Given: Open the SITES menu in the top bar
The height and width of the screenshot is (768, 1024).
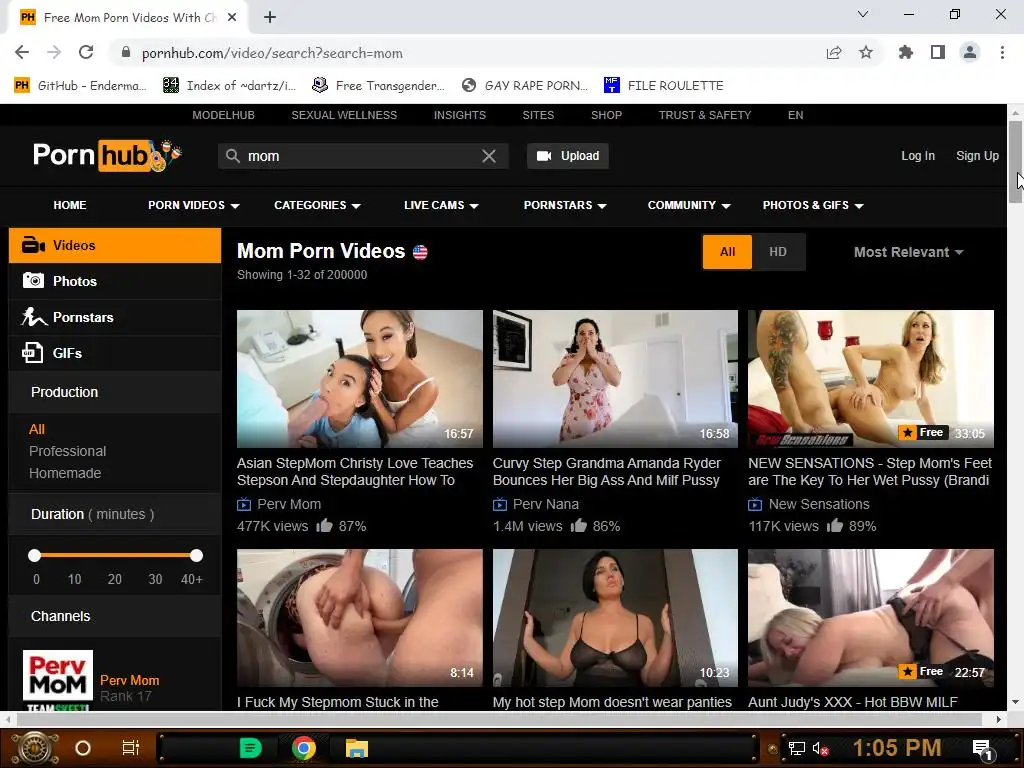Looking at the screenshot, I should [x=538, y=115].
